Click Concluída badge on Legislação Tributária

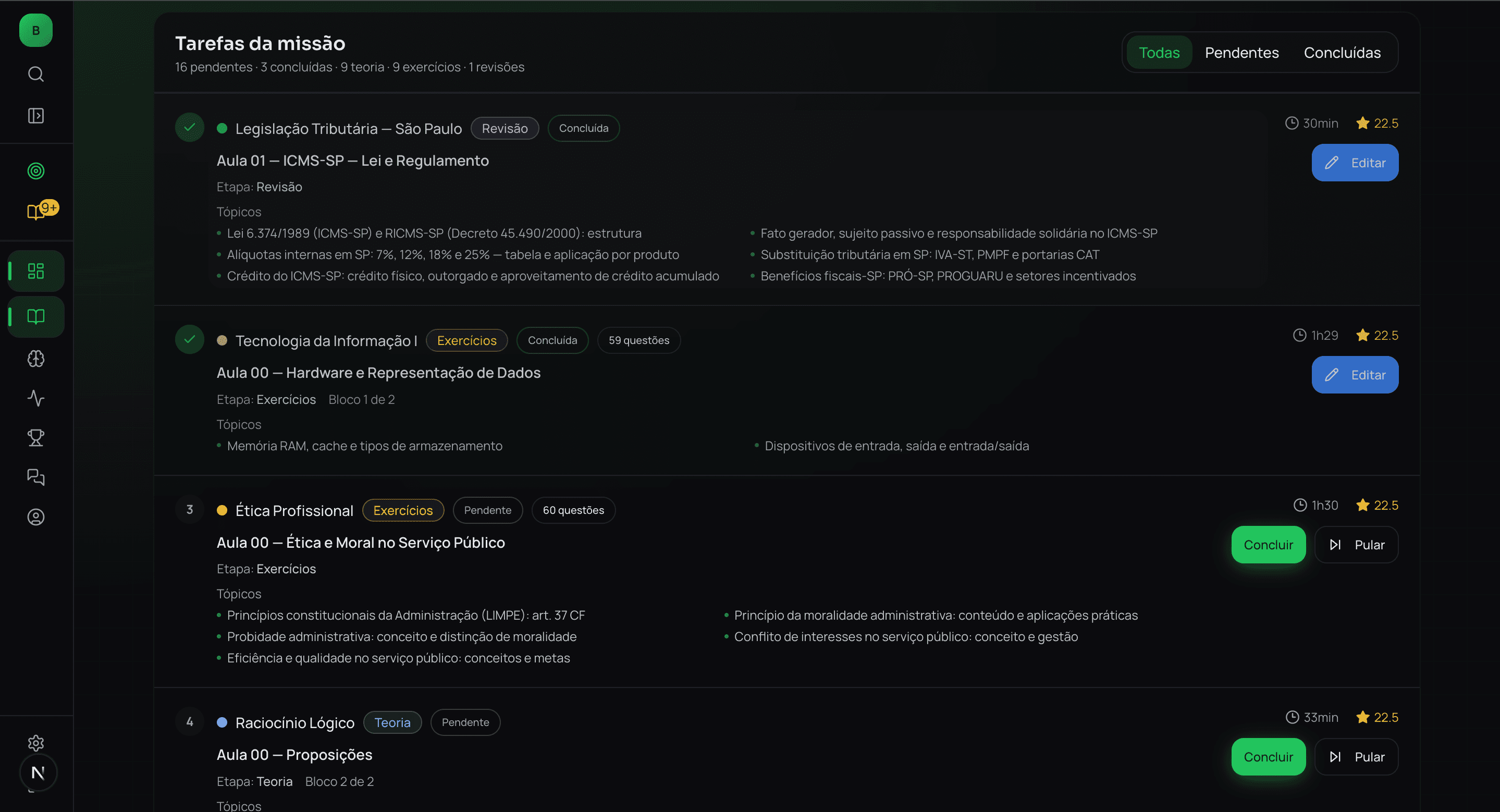coord(583,128)
